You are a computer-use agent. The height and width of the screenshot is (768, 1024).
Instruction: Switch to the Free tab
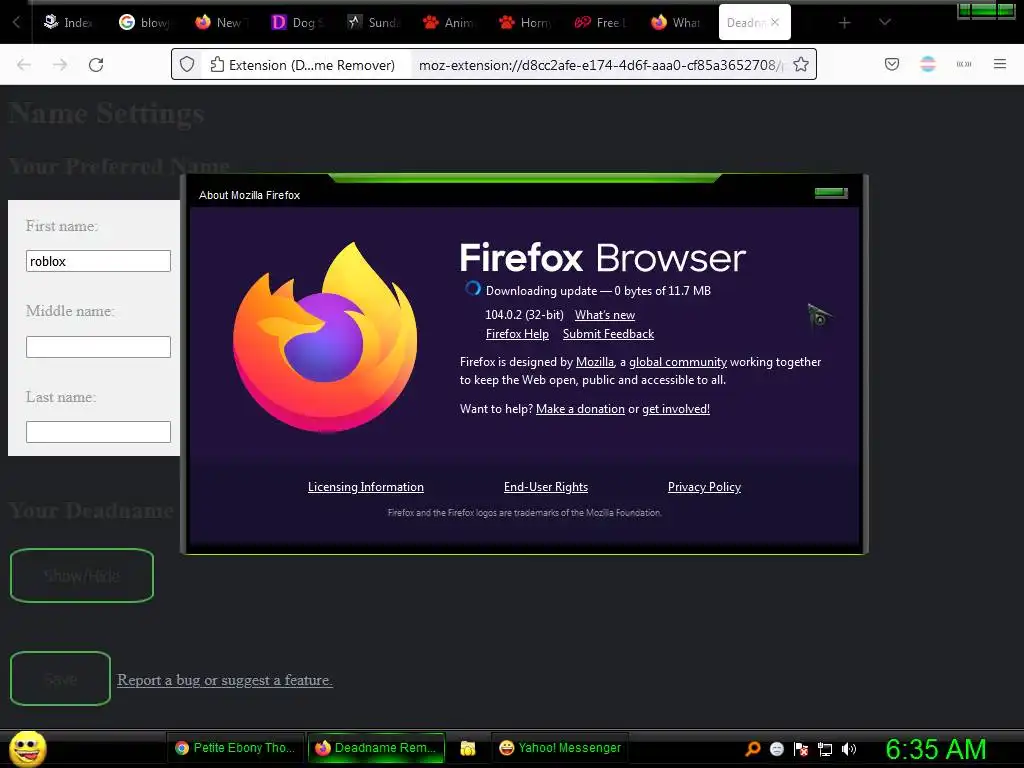coord(601,22)
